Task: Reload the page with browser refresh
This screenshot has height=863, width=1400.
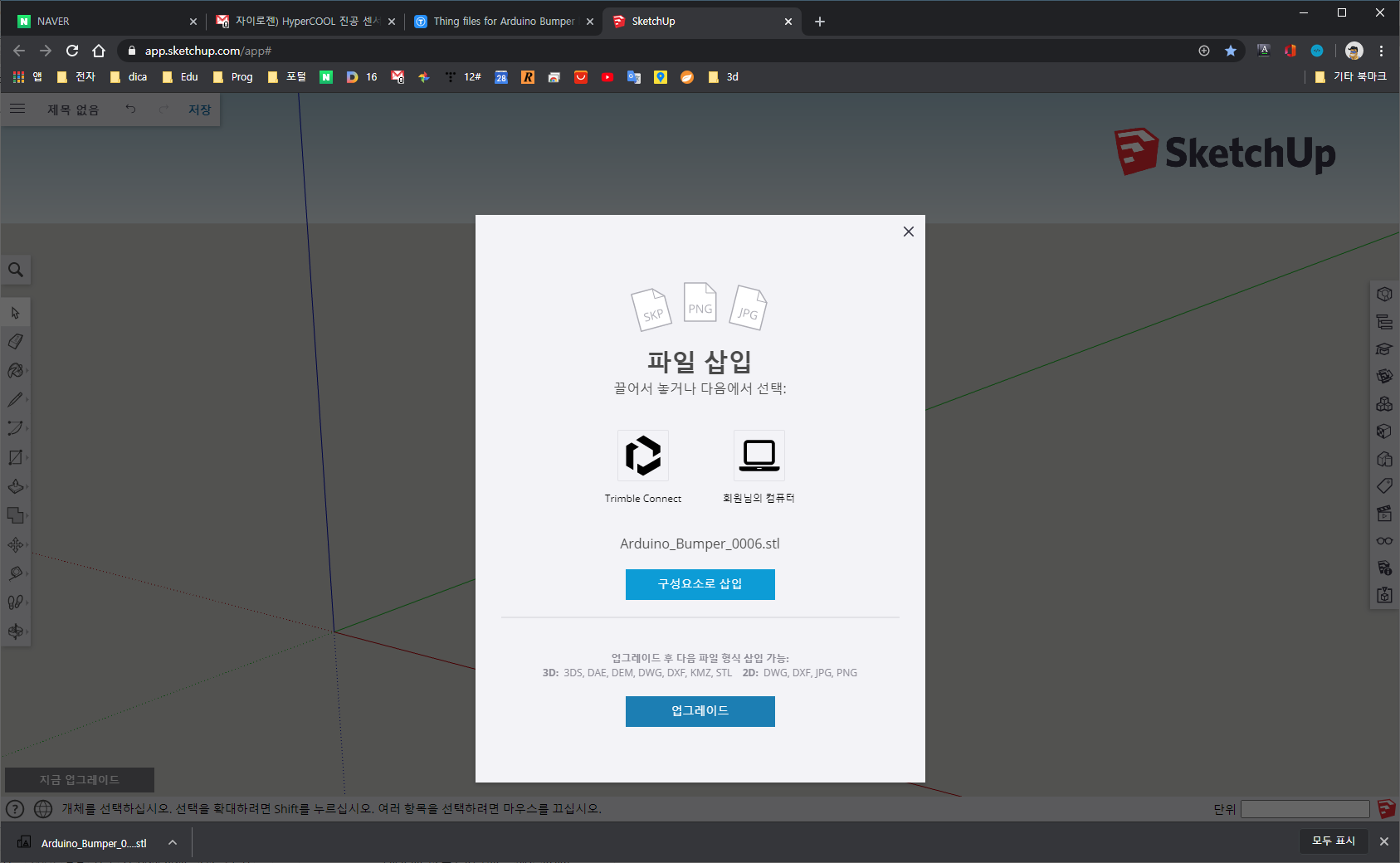Action: click(x=72, y=51)
